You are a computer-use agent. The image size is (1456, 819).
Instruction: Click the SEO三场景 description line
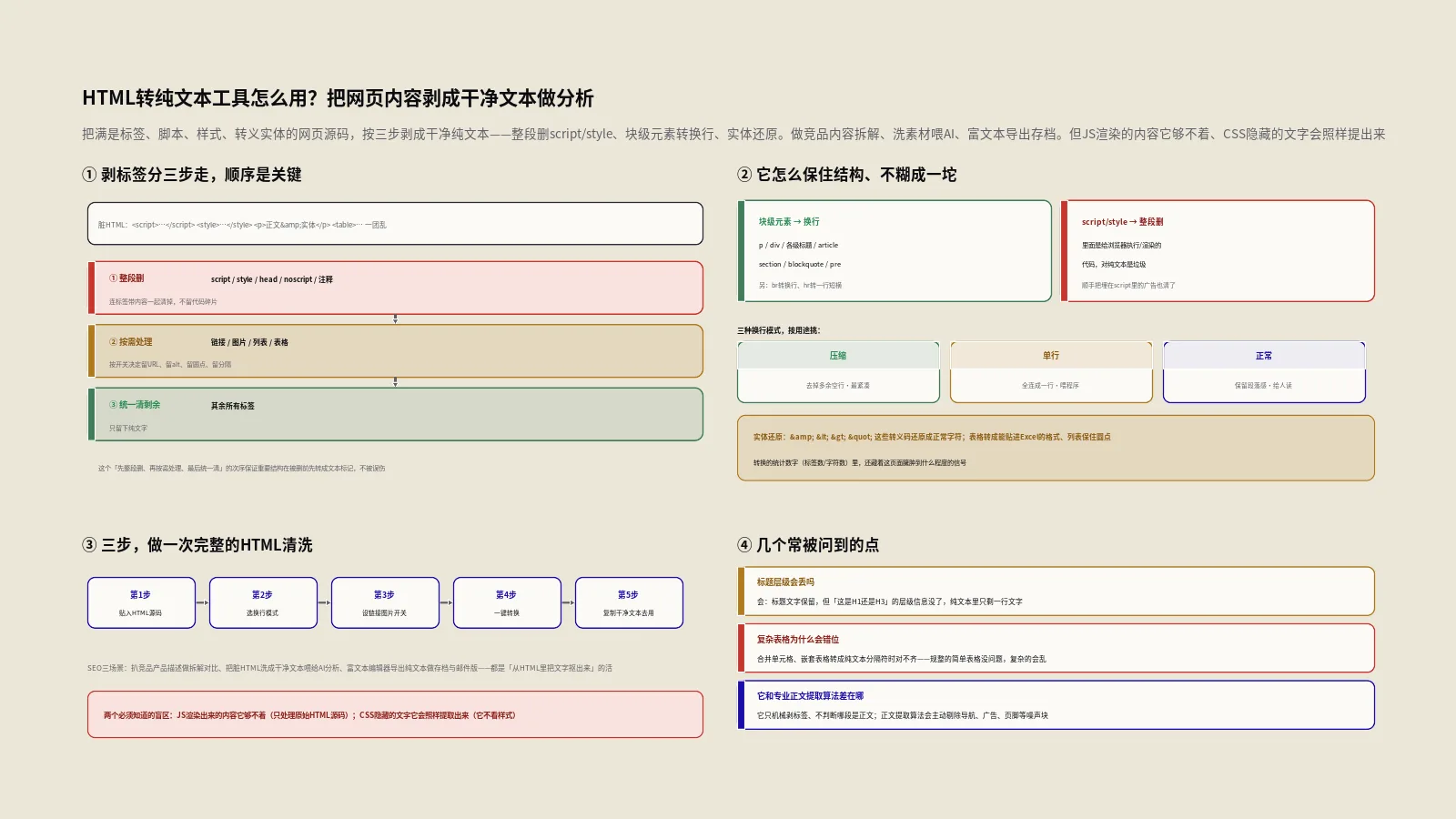[x=349, y=668]
